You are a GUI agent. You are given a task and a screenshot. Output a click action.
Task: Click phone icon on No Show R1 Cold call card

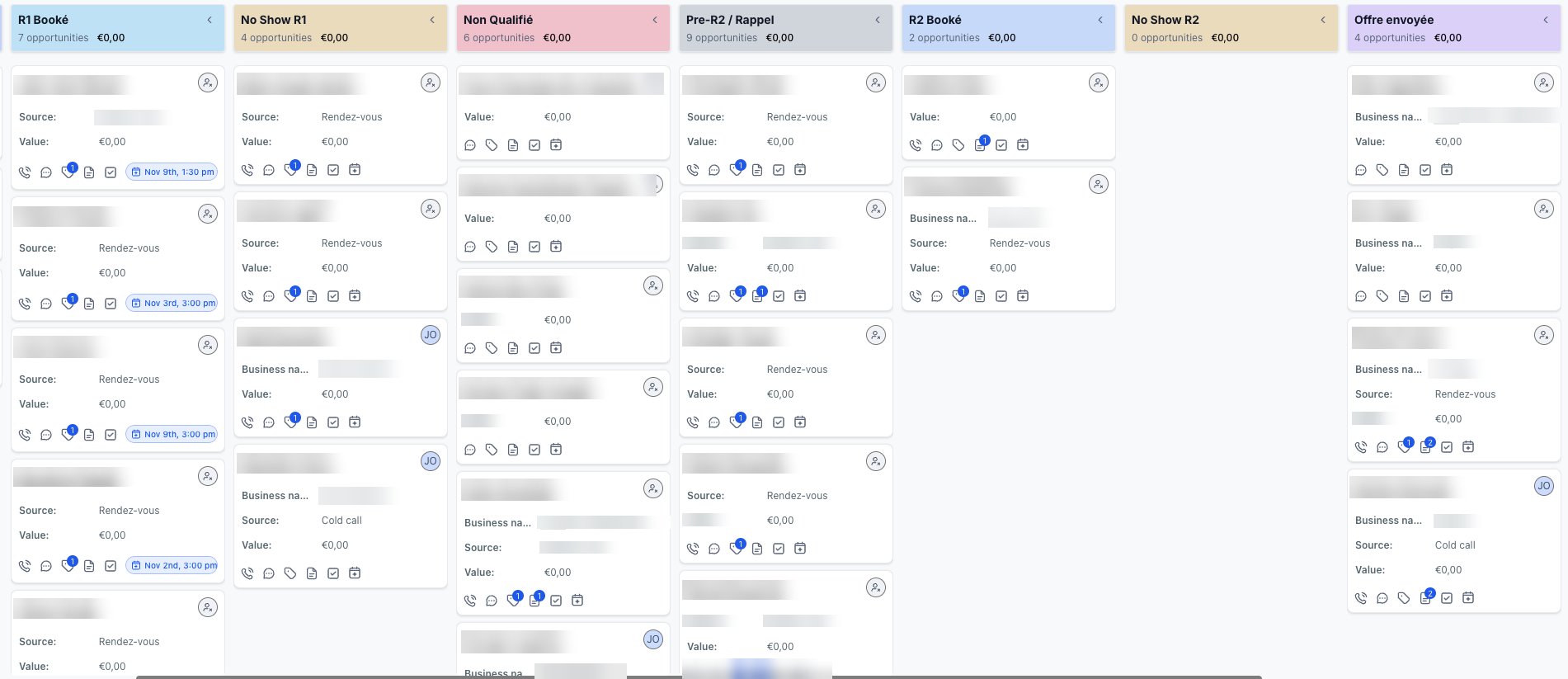[247, 573]
